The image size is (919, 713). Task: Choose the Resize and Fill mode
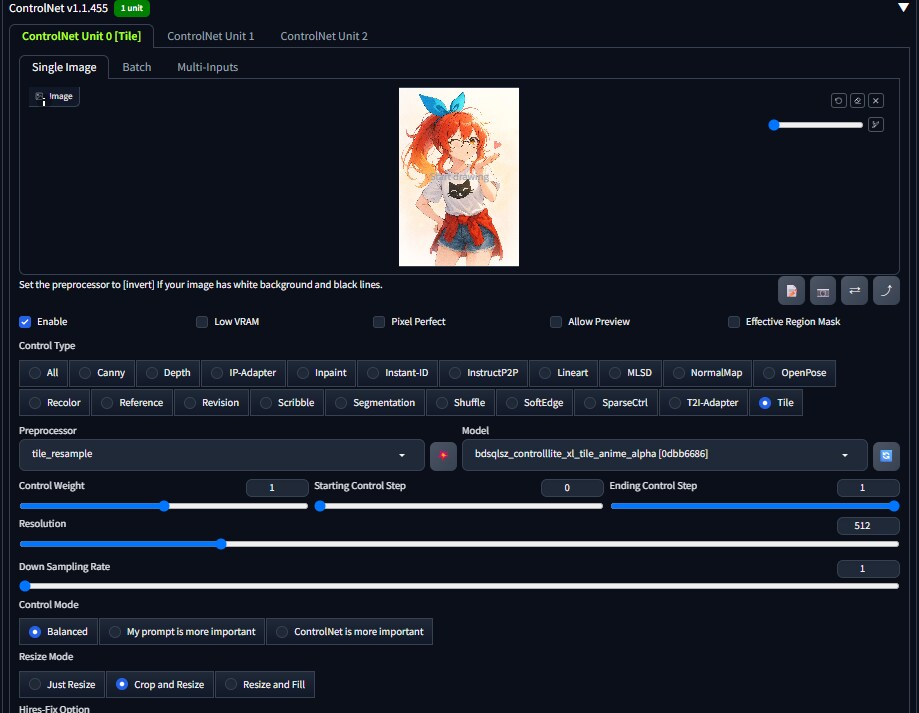(x=265, y=685)
